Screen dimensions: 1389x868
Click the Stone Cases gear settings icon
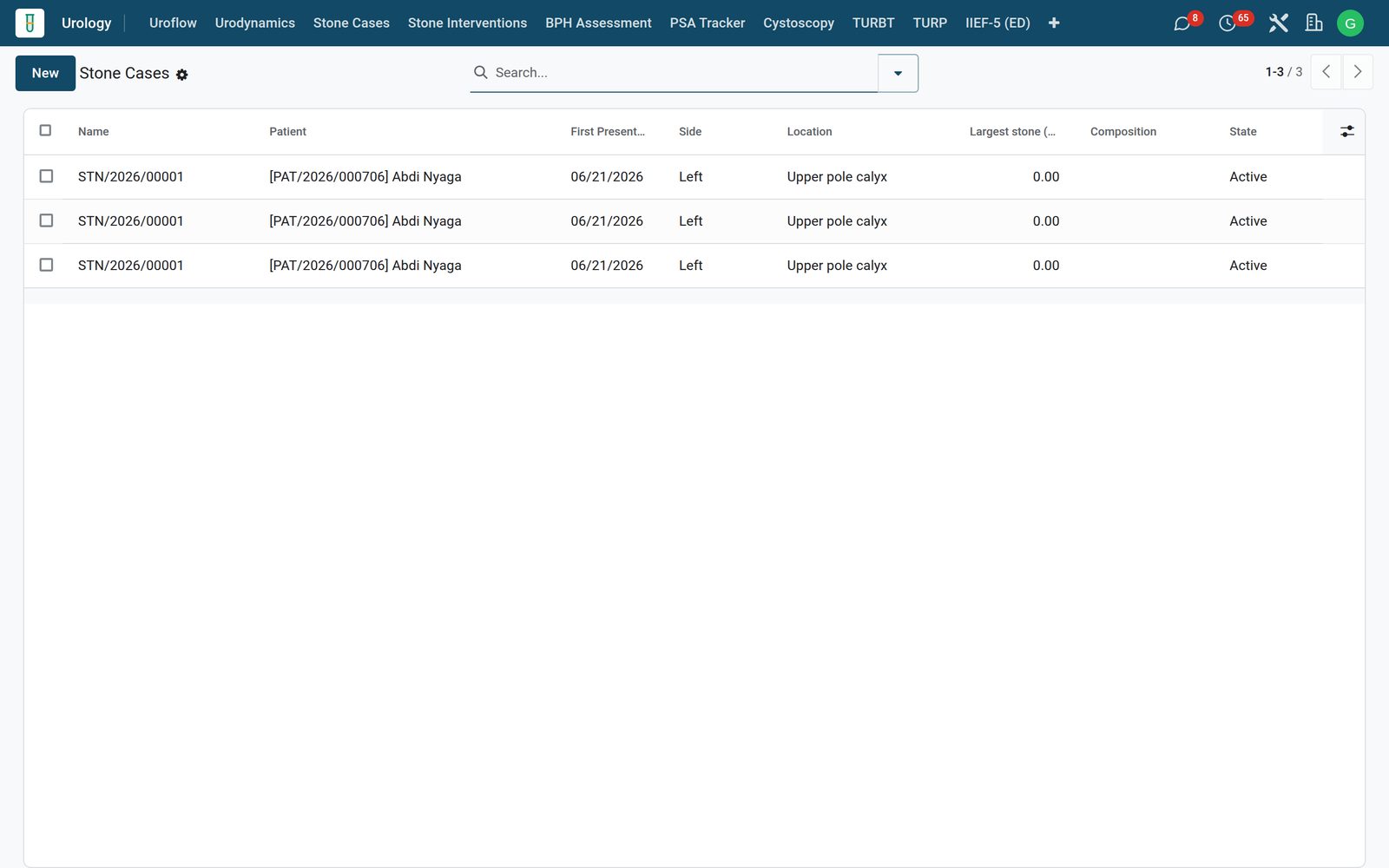pos(181,75)
